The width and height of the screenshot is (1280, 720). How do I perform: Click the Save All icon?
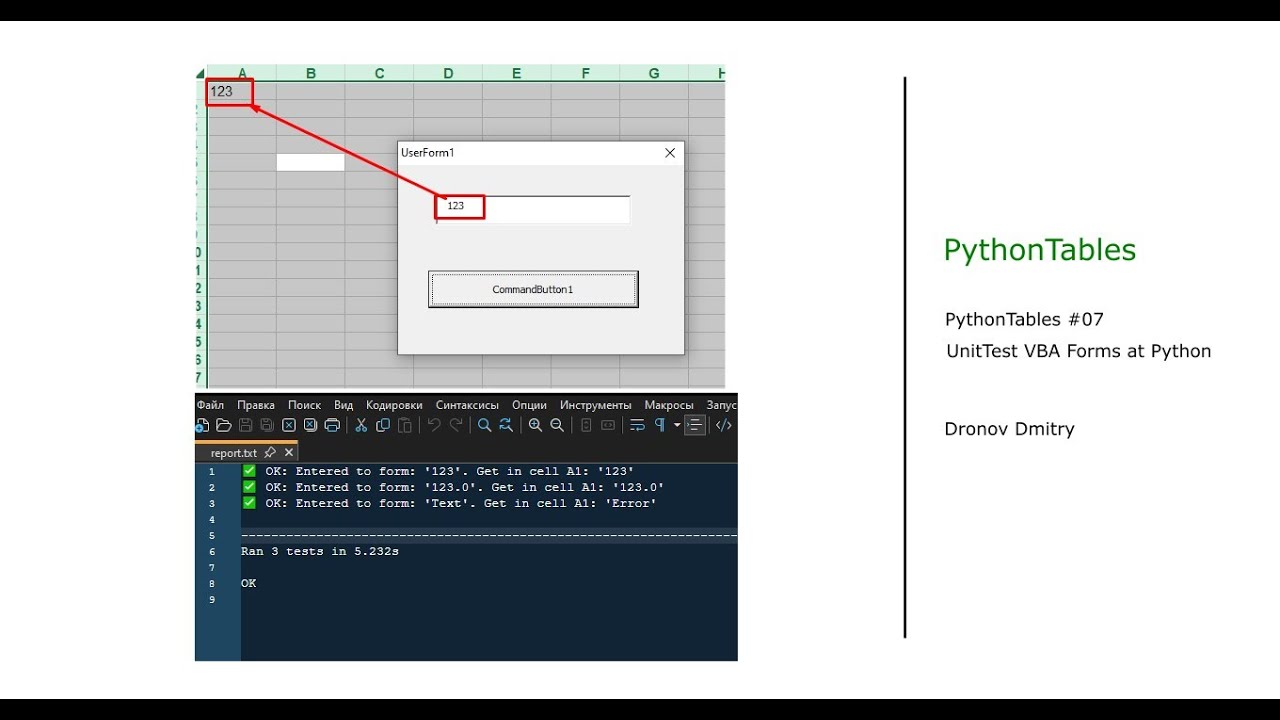click(x=267, y=425)
